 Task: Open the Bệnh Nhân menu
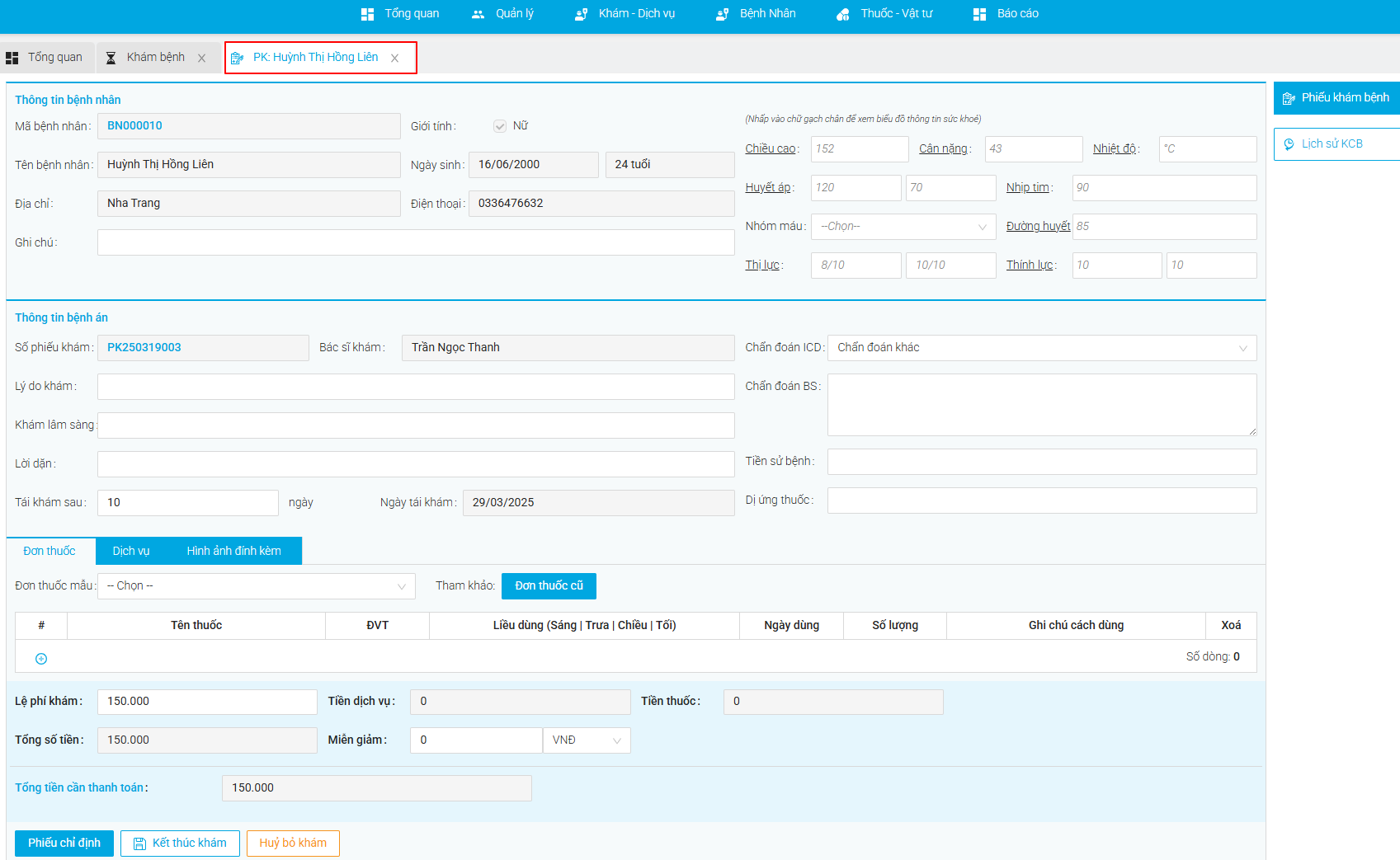pos(756,14)
